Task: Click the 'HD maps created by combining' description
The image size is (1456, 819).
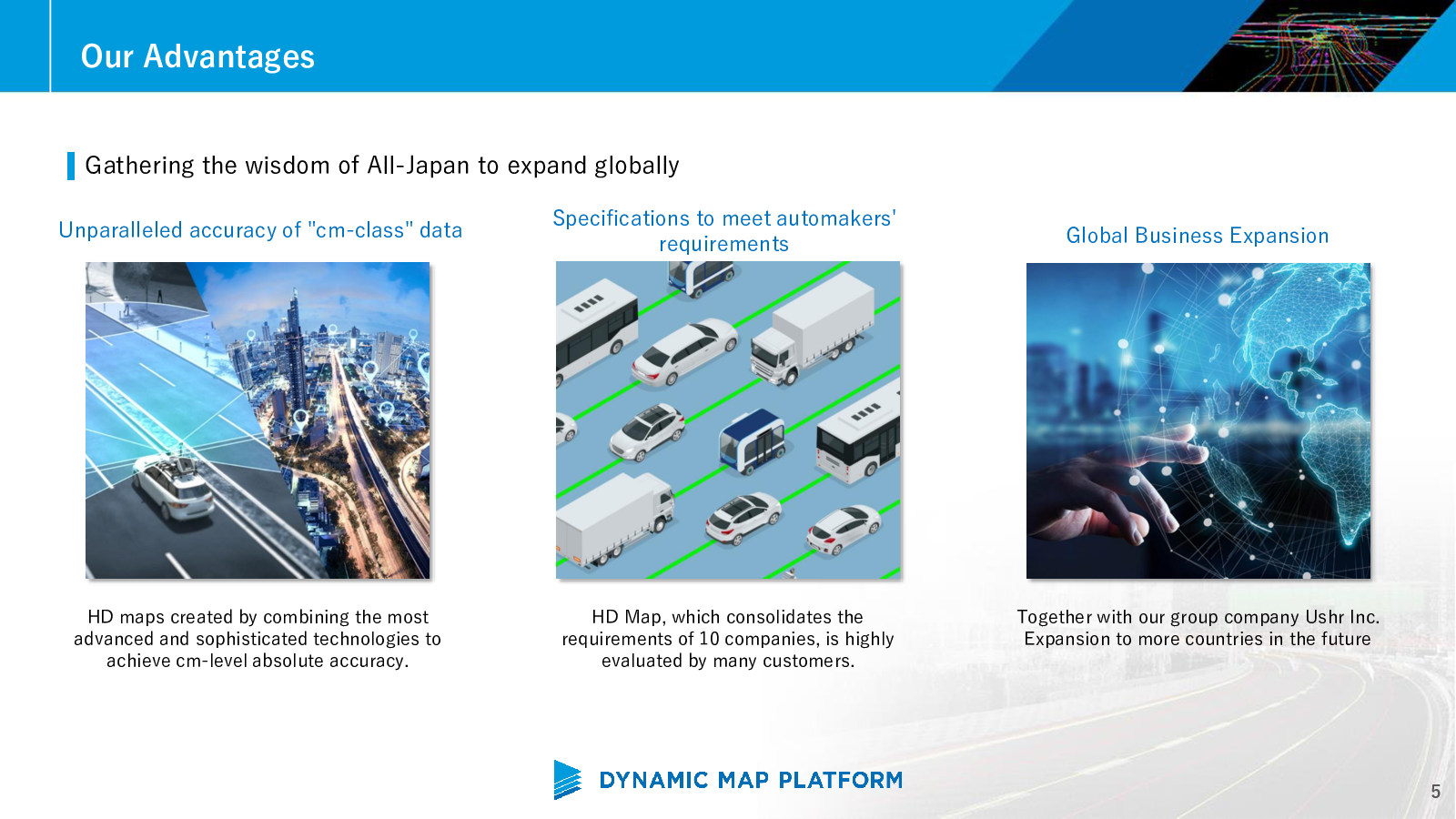Action: coord(258,639)
